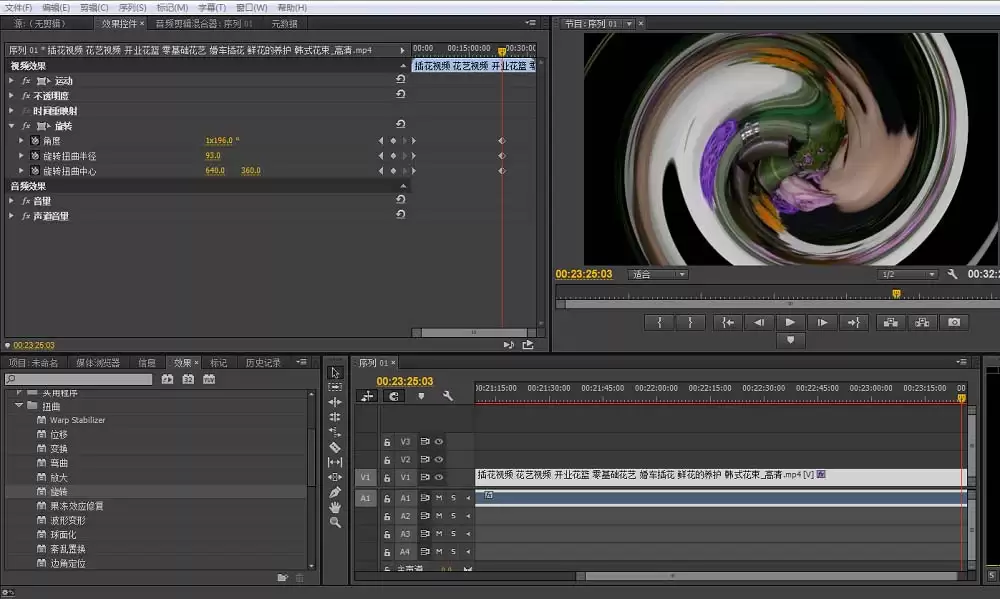This screenshot has width=1000, height=599.
Task: Switch to the 历史记录 tab
Action: pyautogui.click(x=263, y=362)
